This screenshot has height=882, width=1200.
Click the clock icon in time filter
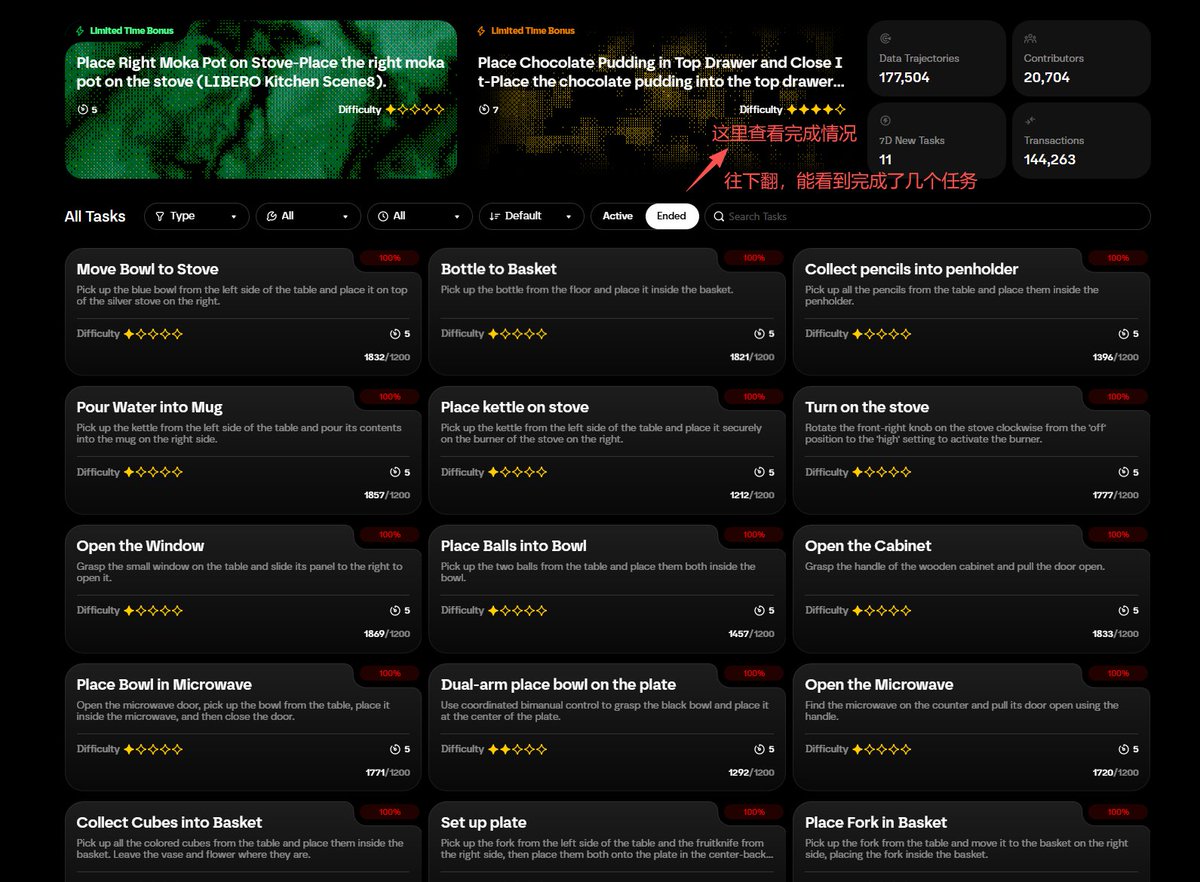coord(383,216)
